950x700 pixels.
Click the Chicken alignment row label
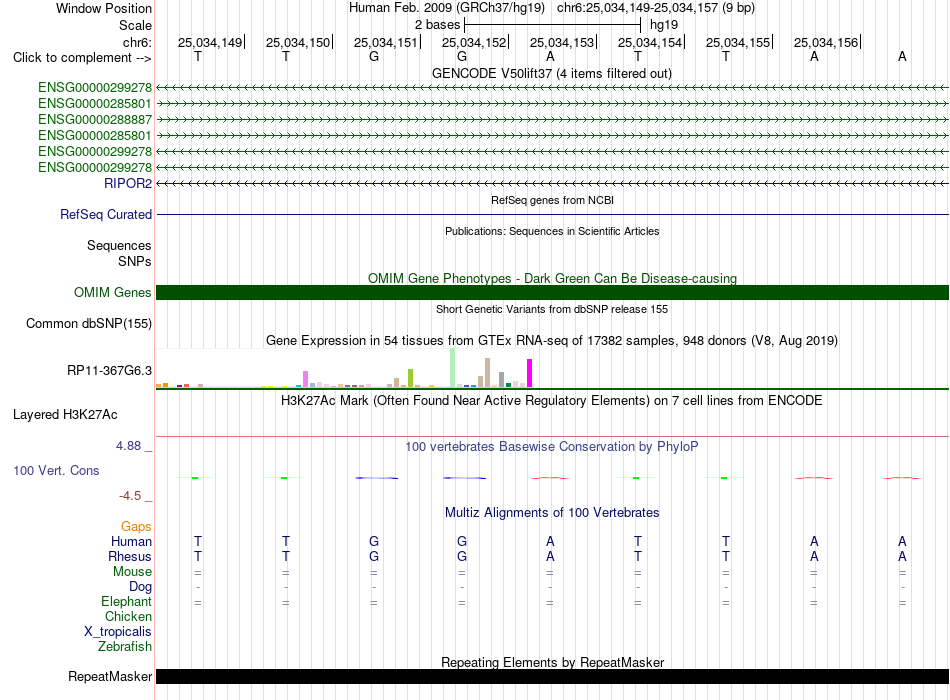pyautogui.click(x=128, y=616)
